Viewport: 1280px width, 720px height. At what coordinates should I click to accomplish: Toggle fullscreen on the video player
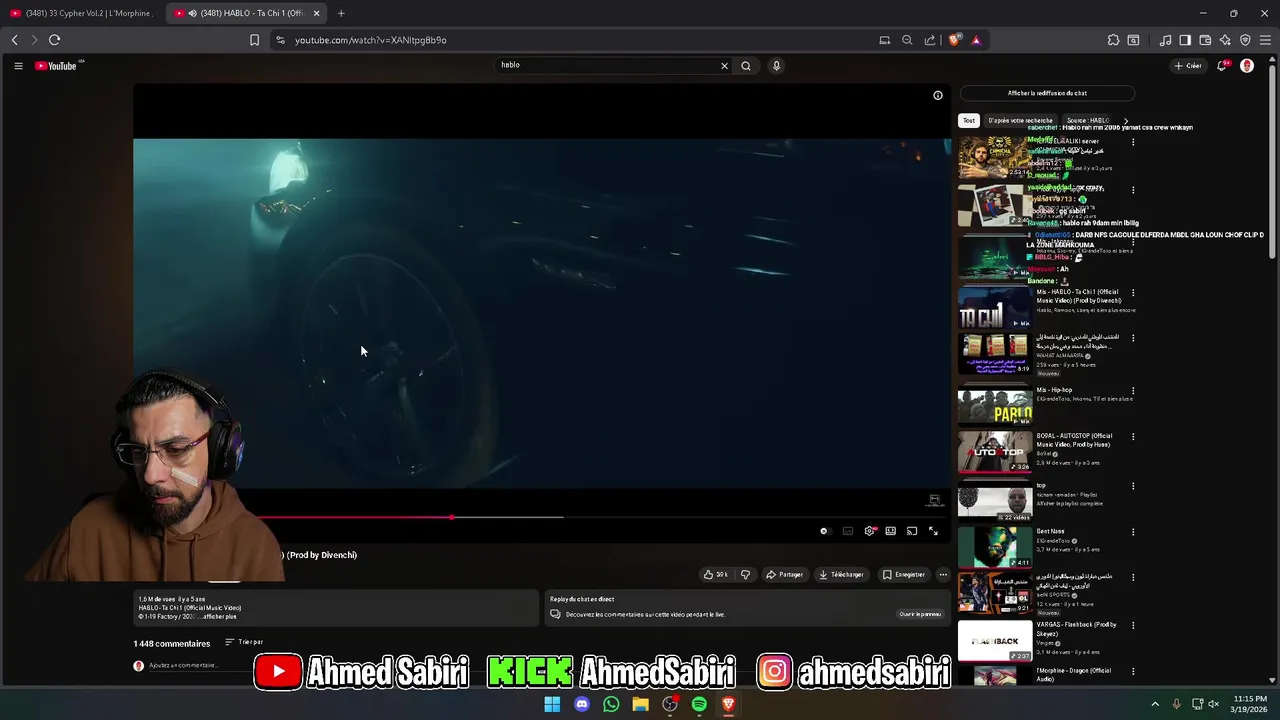(933, 531)
